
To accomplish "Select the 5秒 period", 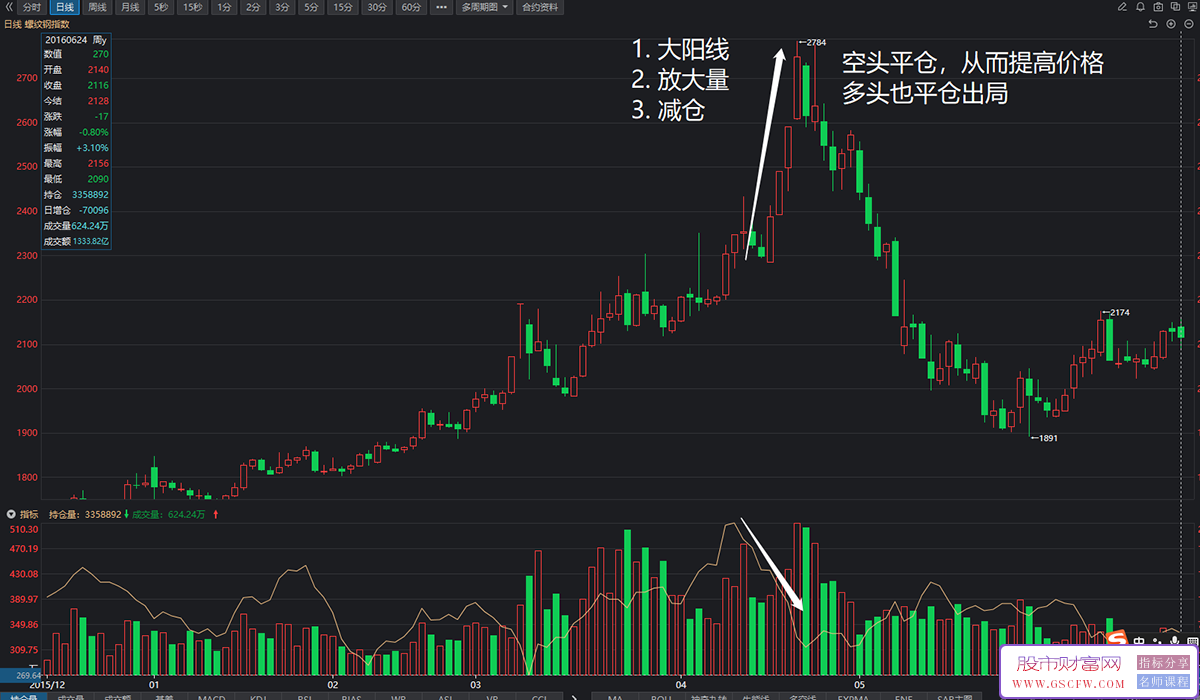I will 161,7.
